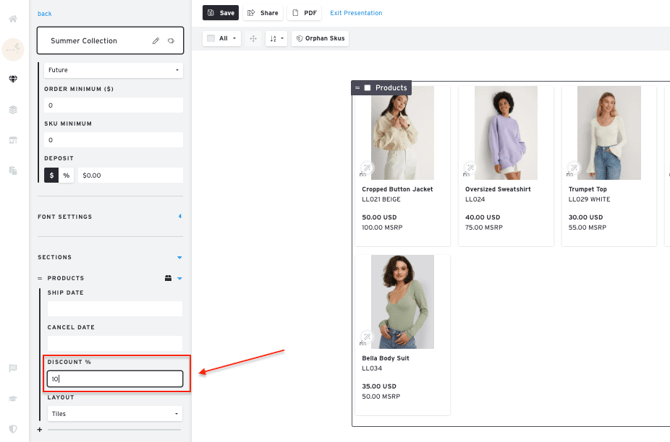Tick the Products section checkbox
Screen dimensions: 670x442
(368, 88)
